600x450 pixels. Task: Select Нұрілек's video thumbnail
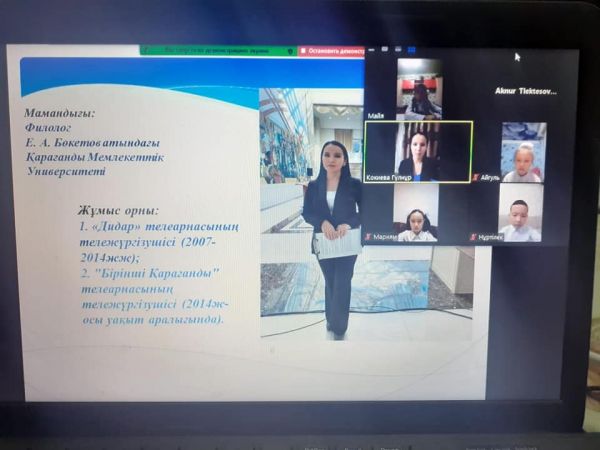(x=522, y=211)
